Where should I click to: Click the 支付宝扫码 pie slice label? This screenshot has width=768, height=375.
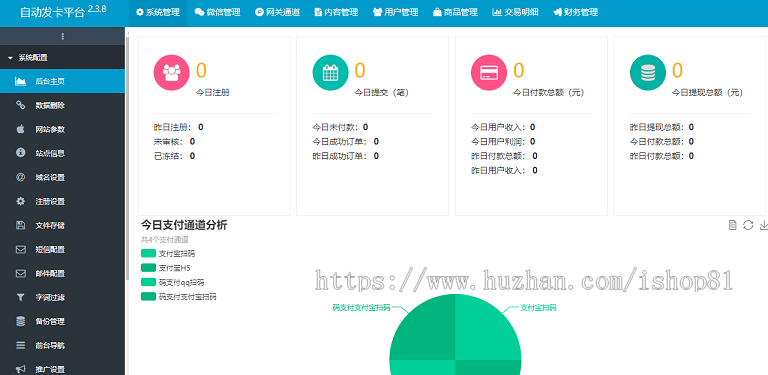coord(538,308)
